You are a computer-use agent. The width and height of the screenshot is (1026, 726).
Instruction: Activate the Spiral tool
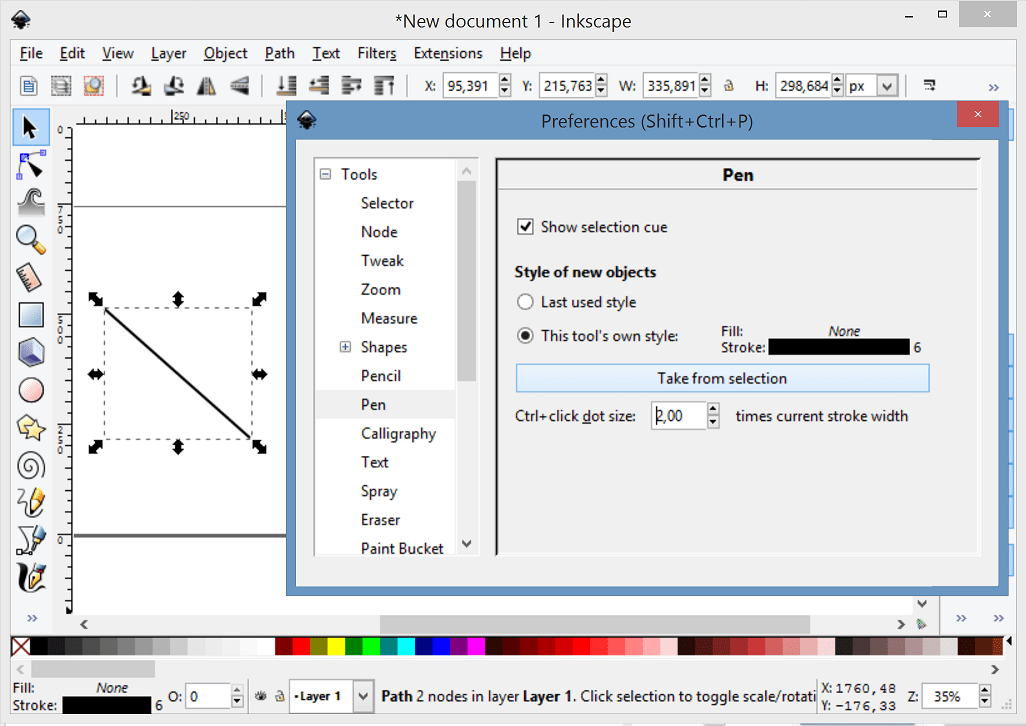point(30,465)
